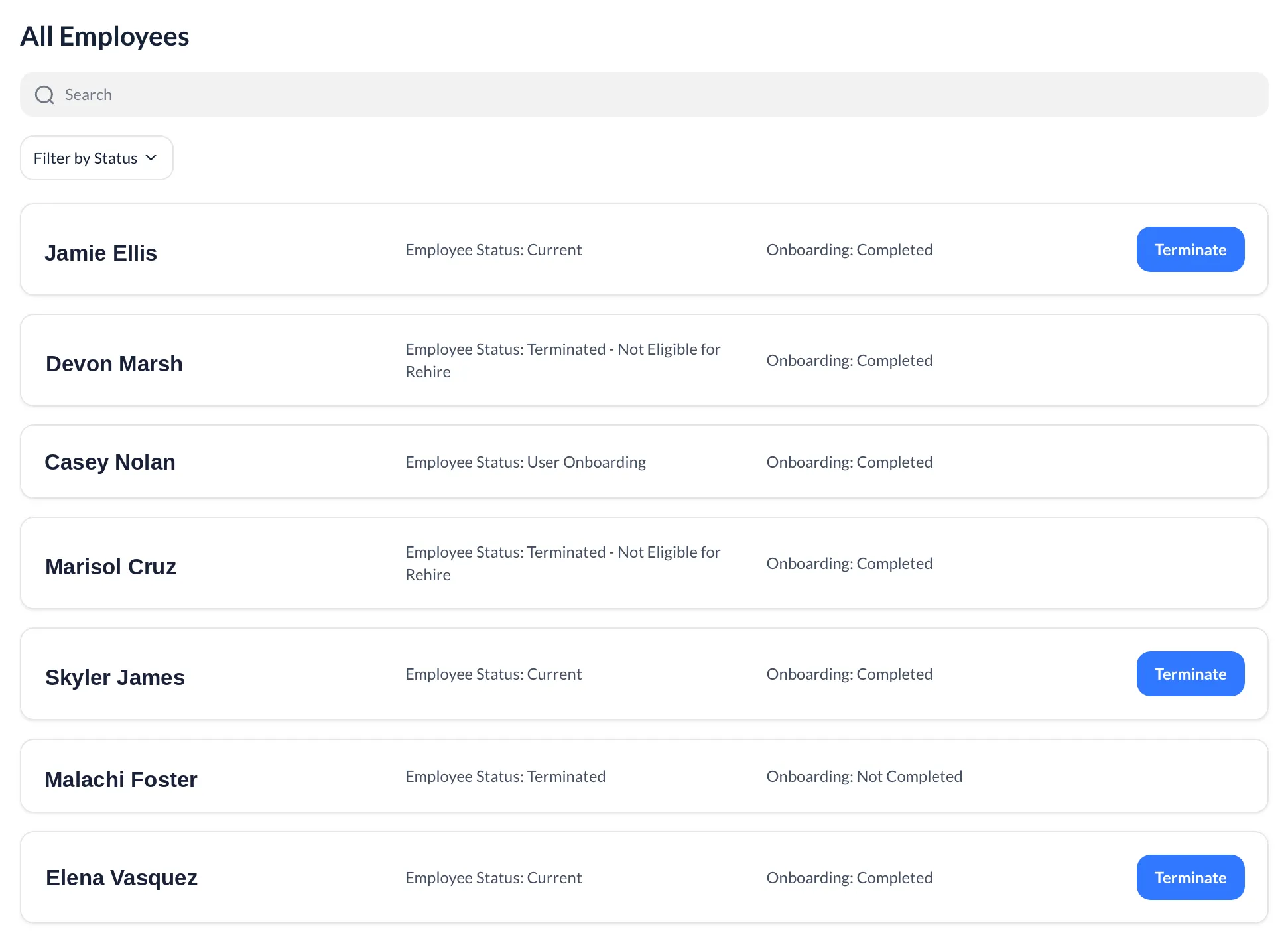Select the Elena Vasquez name

tap(121, 878)
